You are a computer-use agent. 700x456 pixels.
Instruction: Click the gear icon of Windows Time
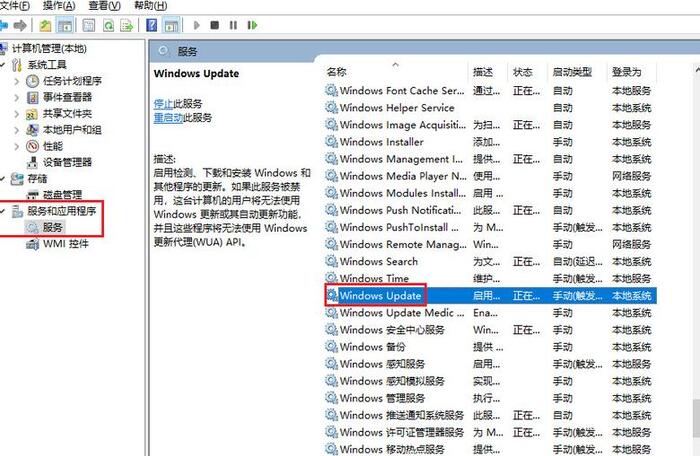(x=331, y=278)
